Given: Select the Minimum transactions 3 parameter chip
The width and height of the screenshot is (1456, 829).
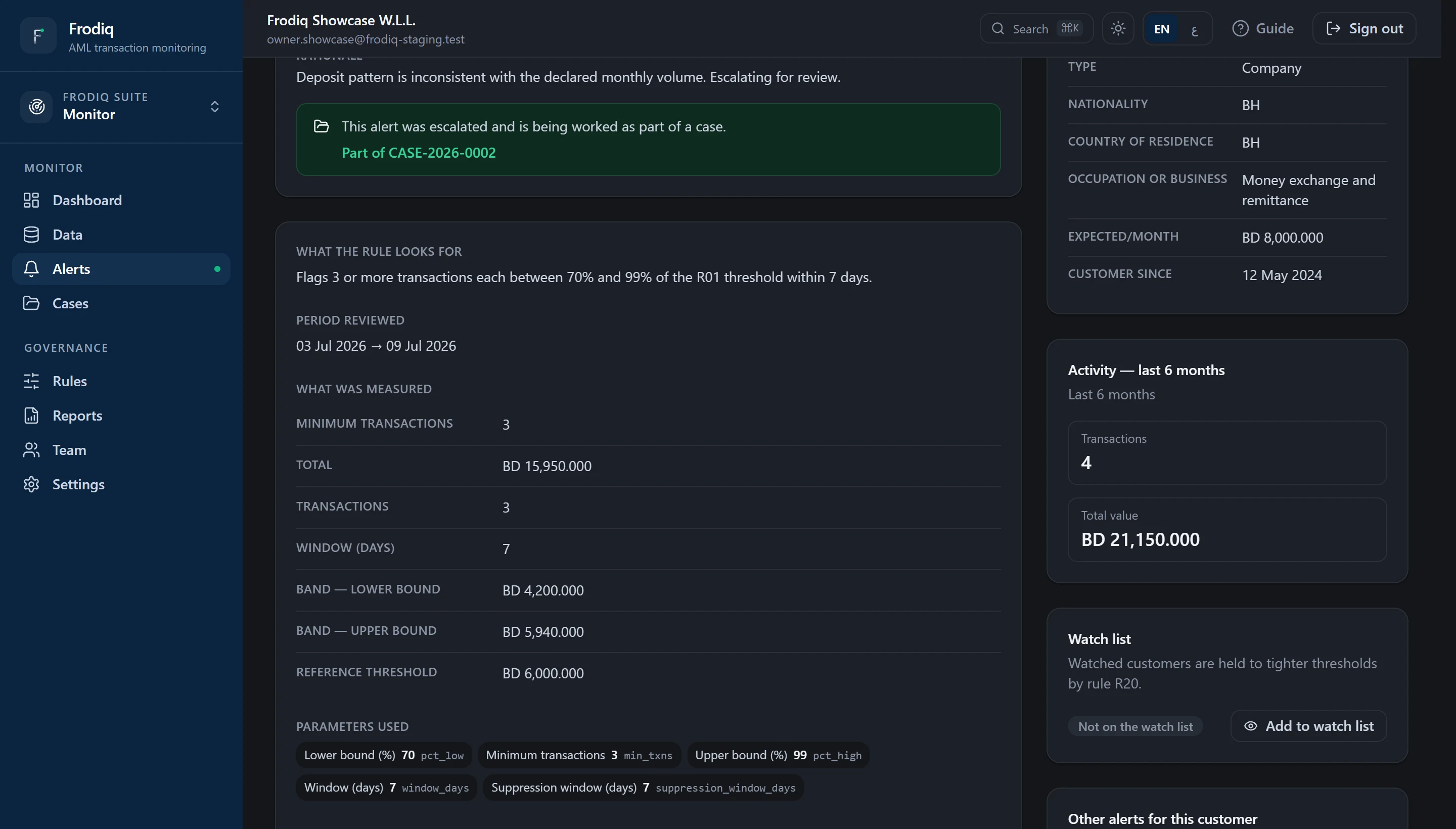Looking at the screenshot, I should [x=579, y=755].
